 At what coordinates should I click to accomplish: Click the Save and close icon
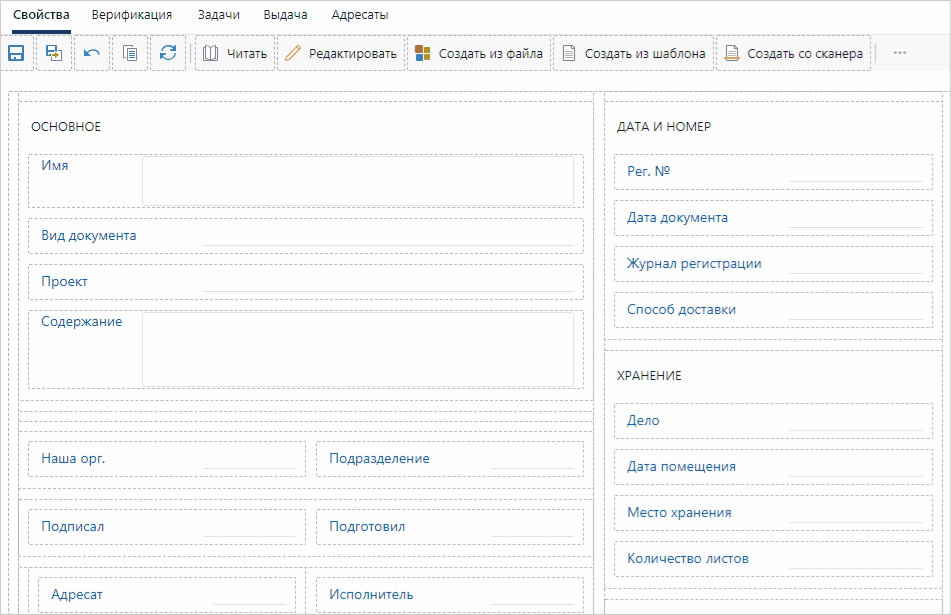click(x=54, y=54)
